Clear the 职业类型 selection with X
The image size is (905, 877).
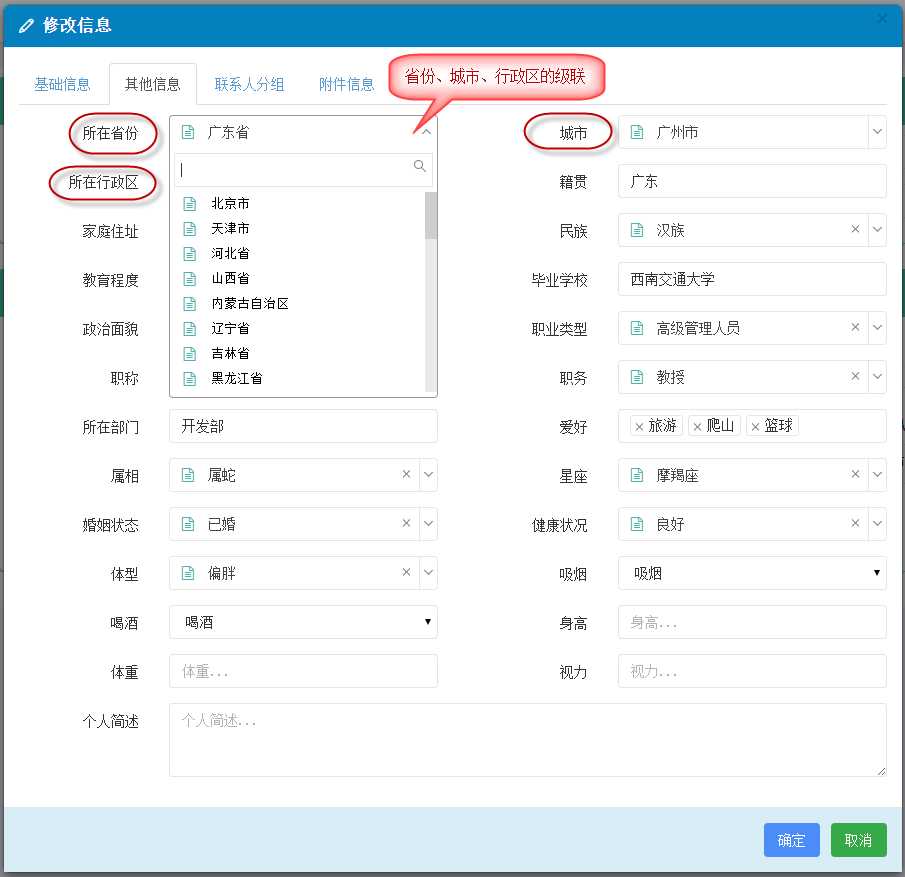(855, 327)
